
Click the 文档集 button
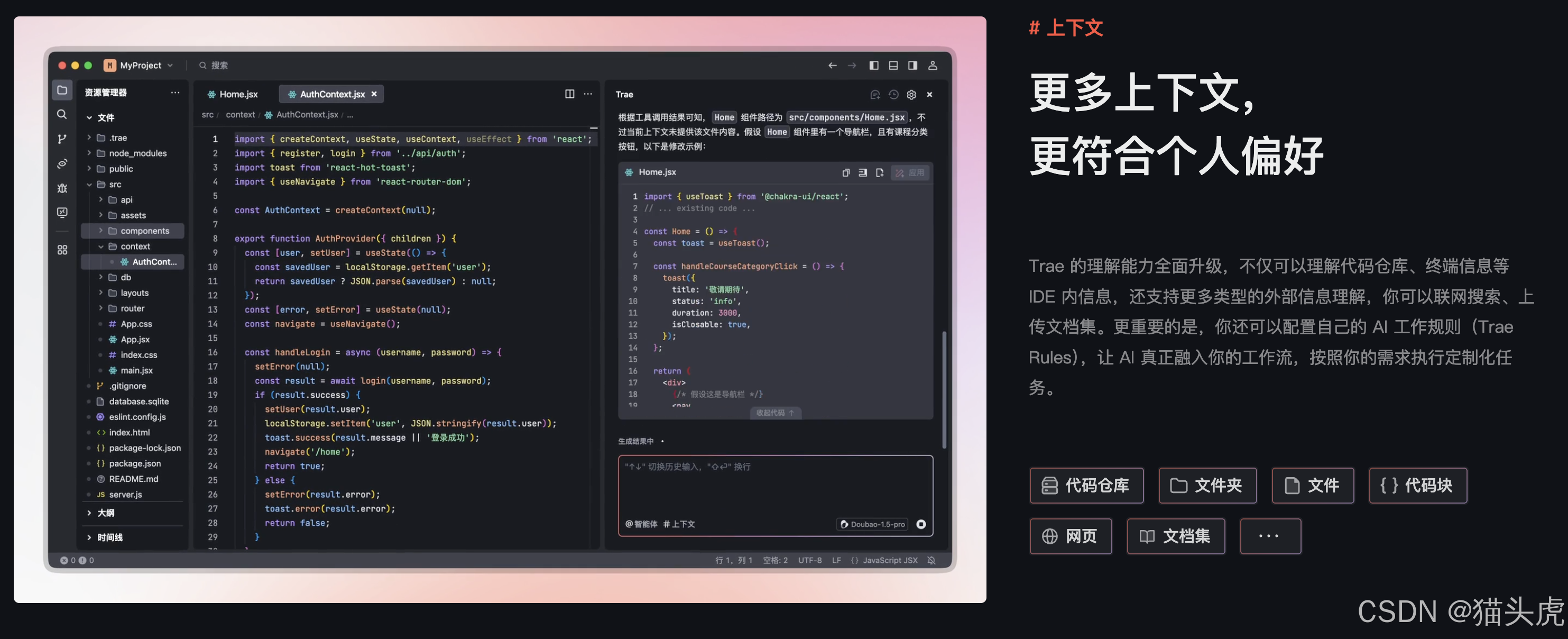[1175, 536]
